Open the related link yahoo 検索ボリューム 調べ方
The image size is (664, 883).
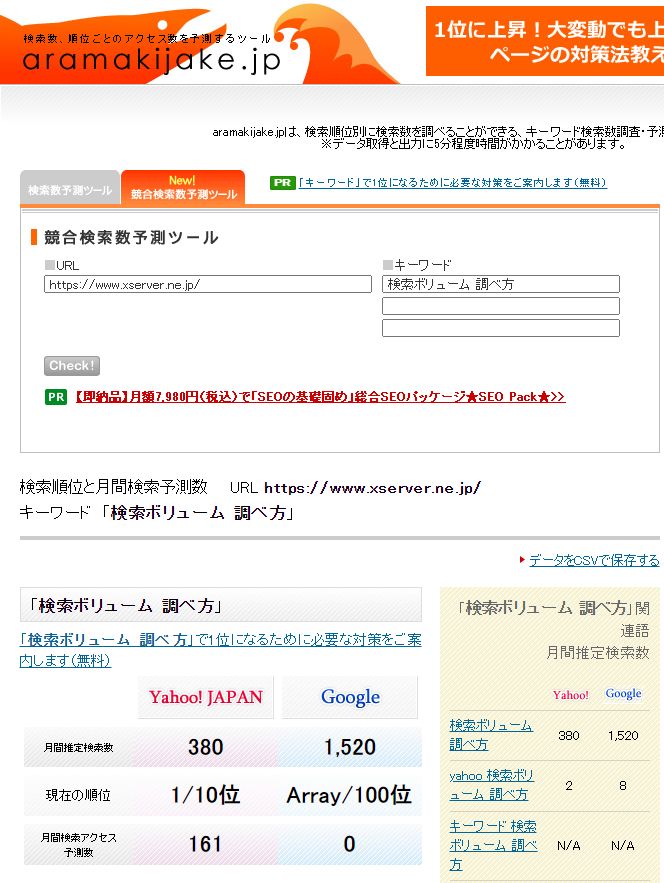point(491,785)
